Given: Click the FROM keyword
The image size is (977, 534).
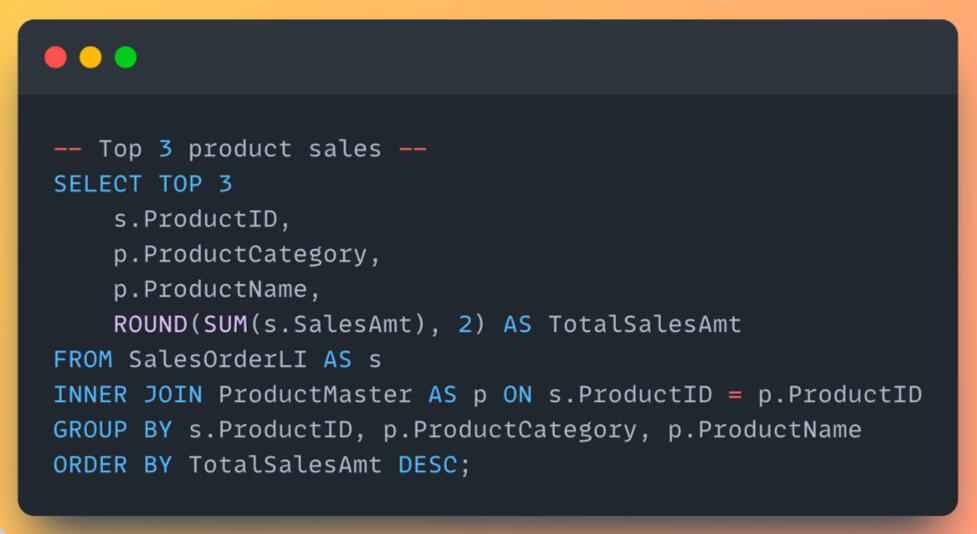Looking at the screenshot, I should click(x=83, y=359).
